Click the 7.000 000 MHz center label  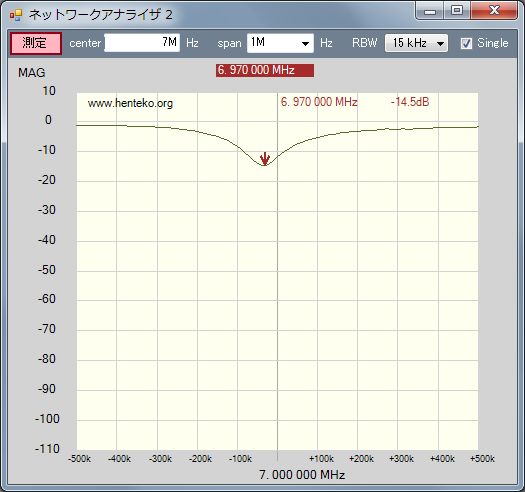(x=302, y=475)
